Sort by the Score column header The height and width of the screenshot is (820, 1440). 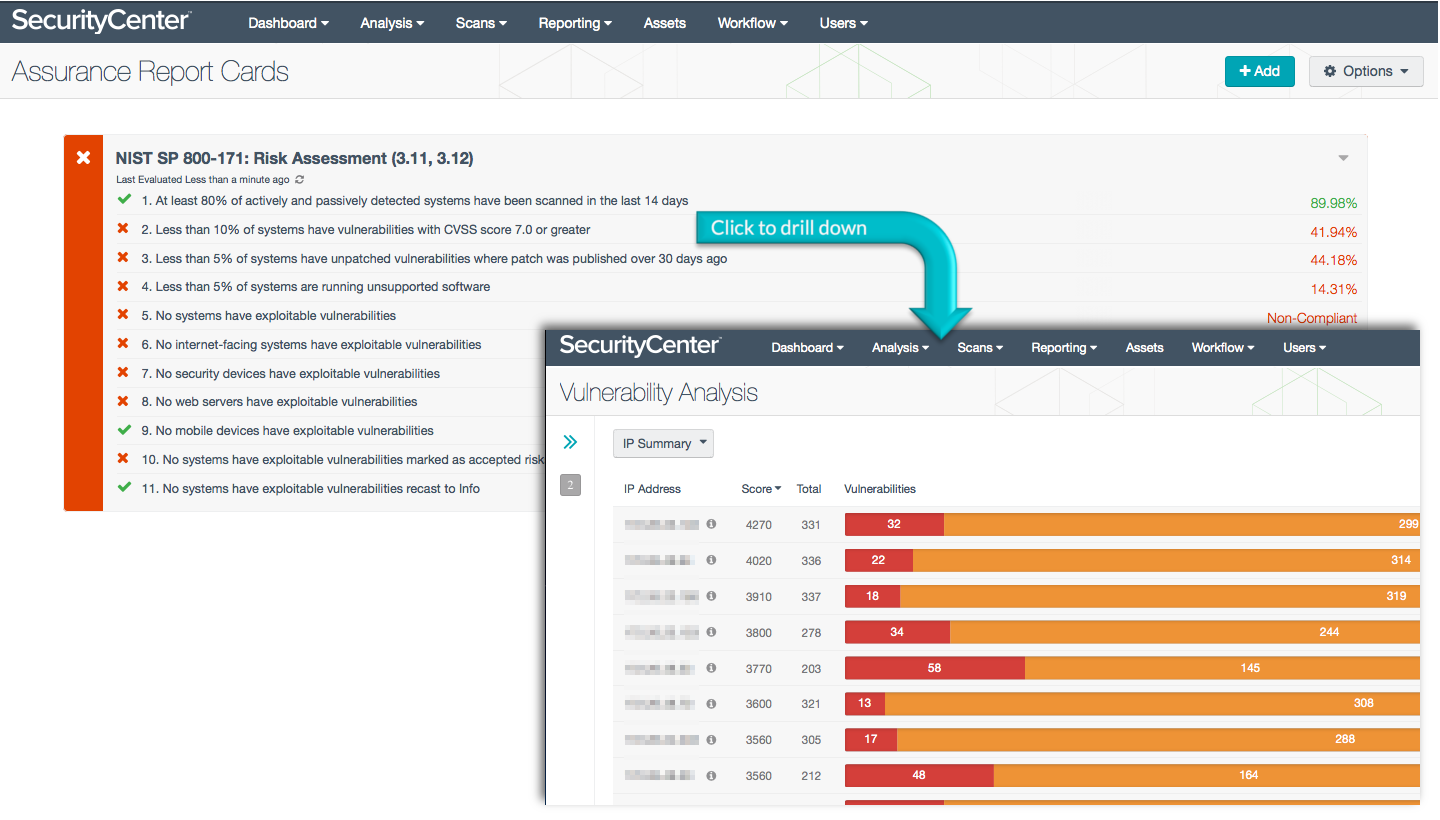761,489
